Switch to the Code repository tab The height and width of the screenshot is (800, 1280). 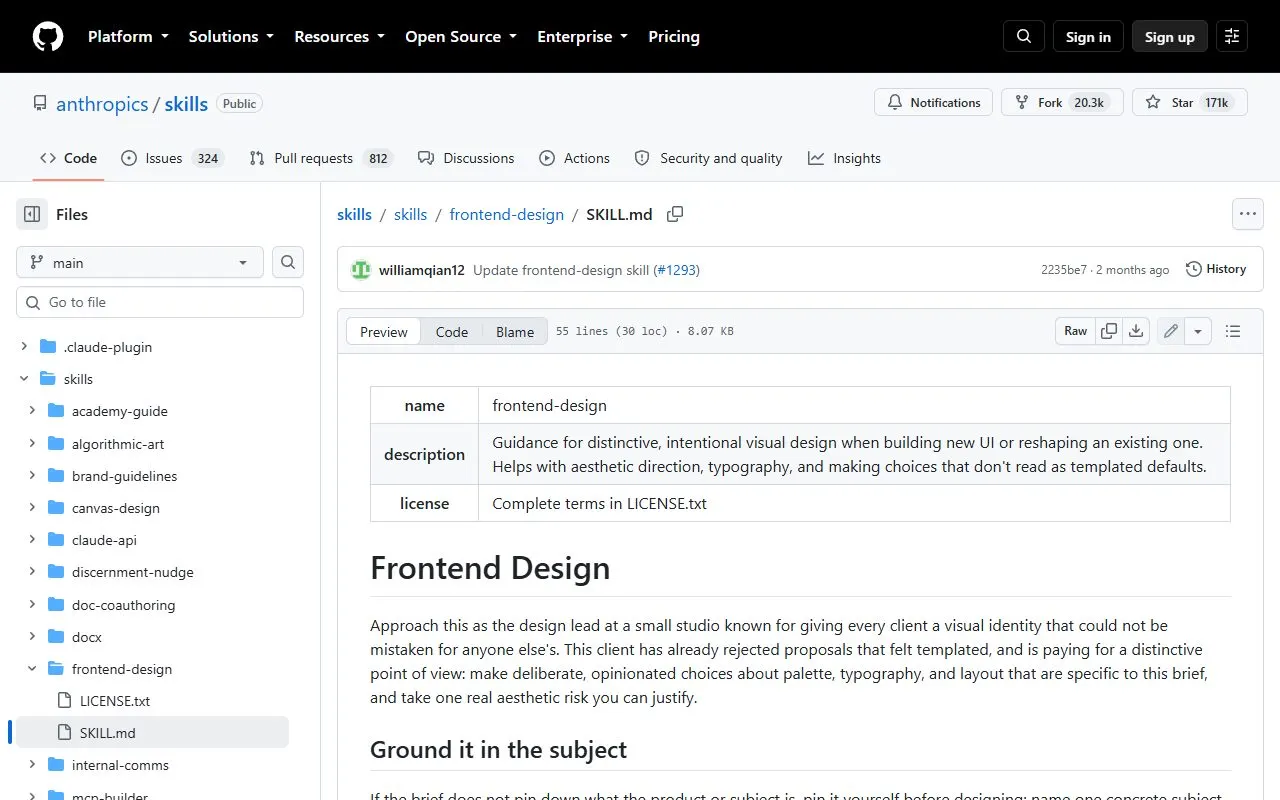click(68, 158)
